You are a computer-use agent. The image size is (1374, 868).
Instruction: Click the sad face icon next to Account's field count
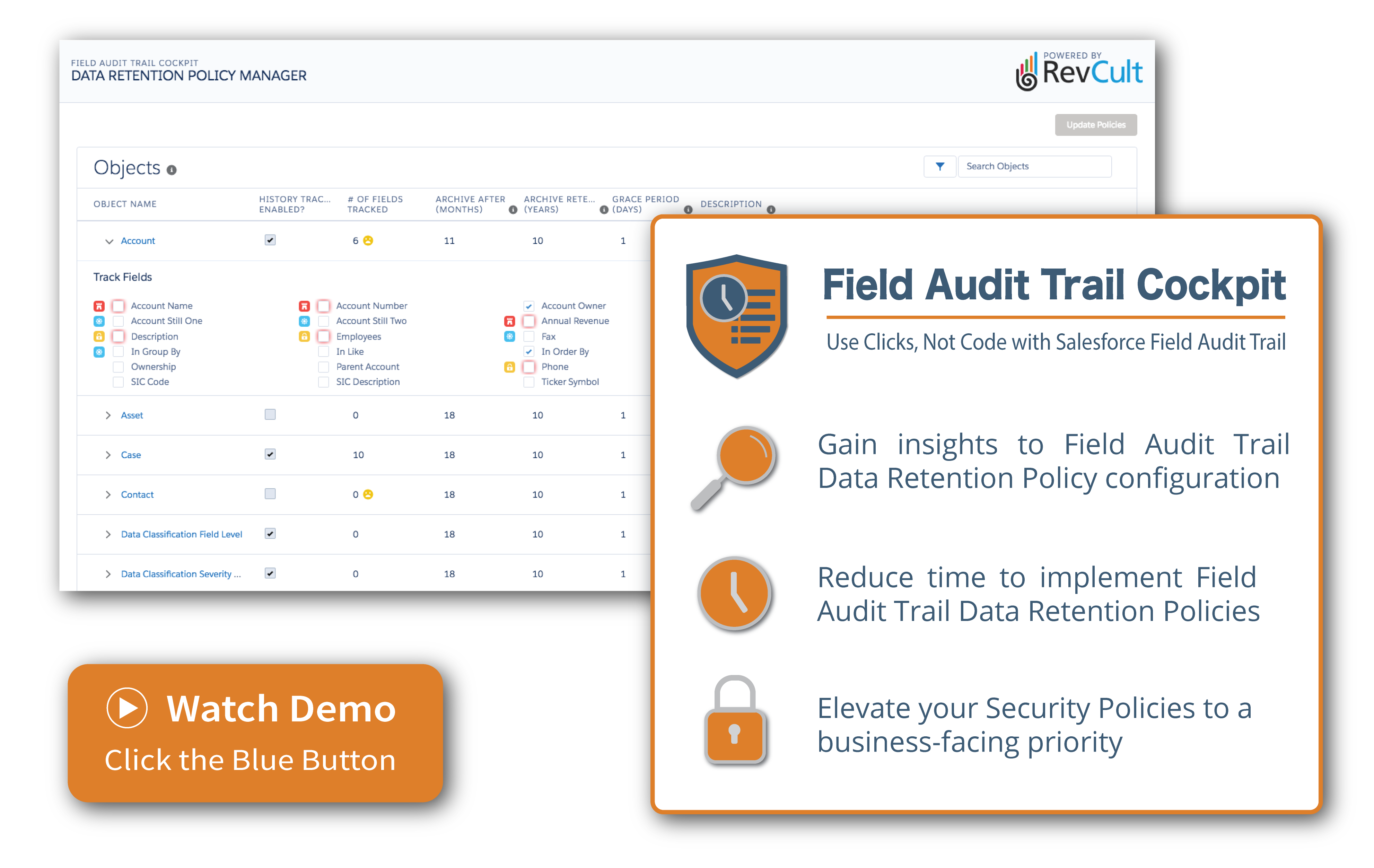point(368,240)
